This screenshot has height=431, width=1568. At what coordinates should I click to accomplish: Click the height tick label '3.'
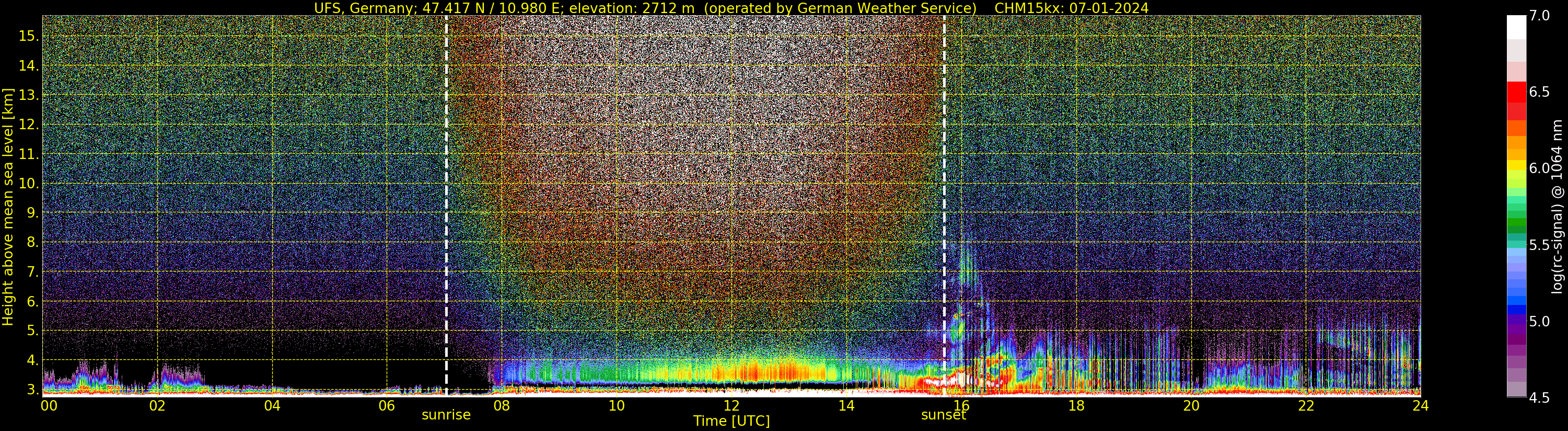tap(32, 389)
